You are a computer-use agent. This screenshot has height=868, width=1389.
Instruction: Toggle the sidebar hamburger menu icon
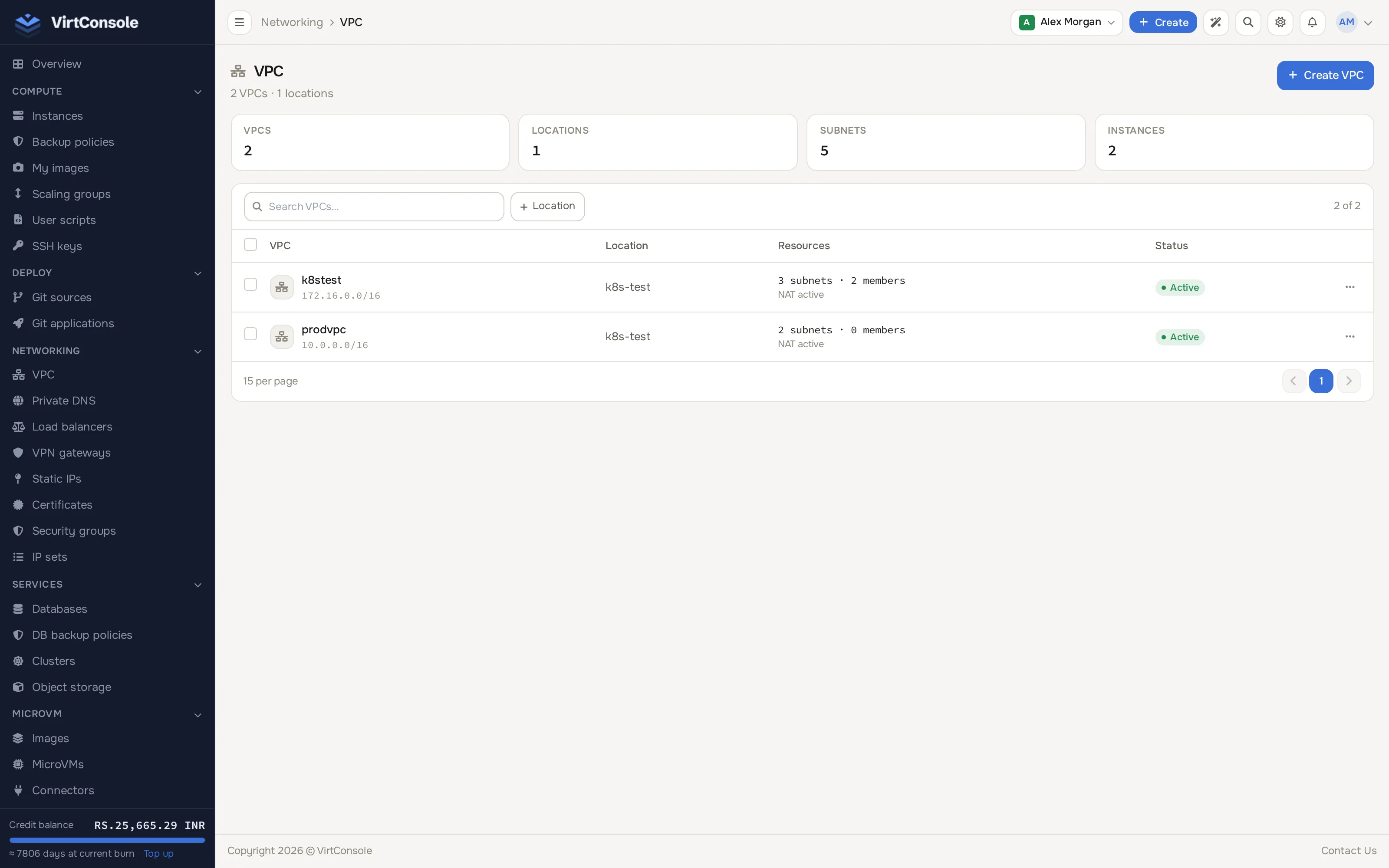tap(239, 23)
